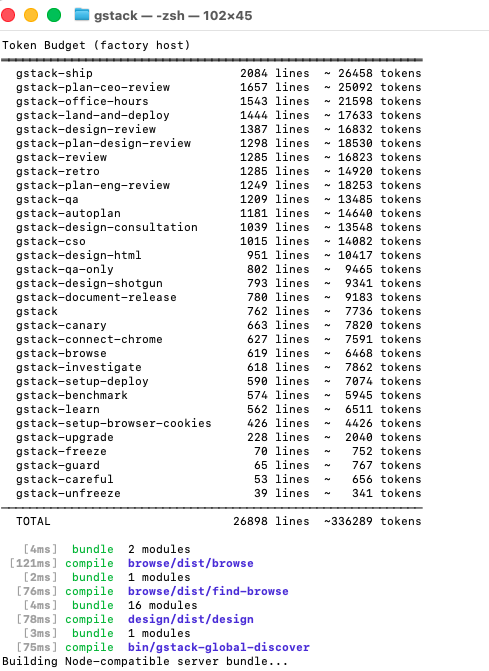
Task: Click 'Building Node-compatible server bundle...' line
Action: tap(145, 662)
